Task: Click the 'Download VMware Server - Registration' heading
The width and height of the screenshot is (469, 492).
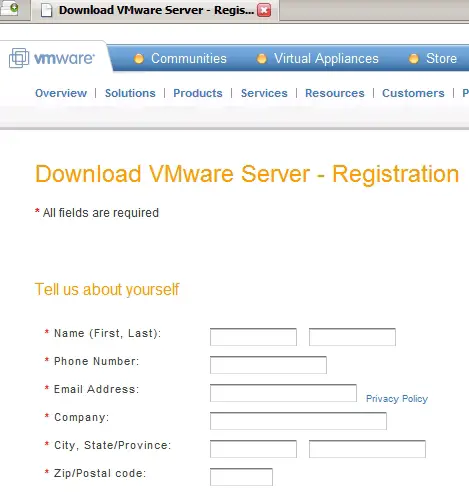Action: (247, 174)
